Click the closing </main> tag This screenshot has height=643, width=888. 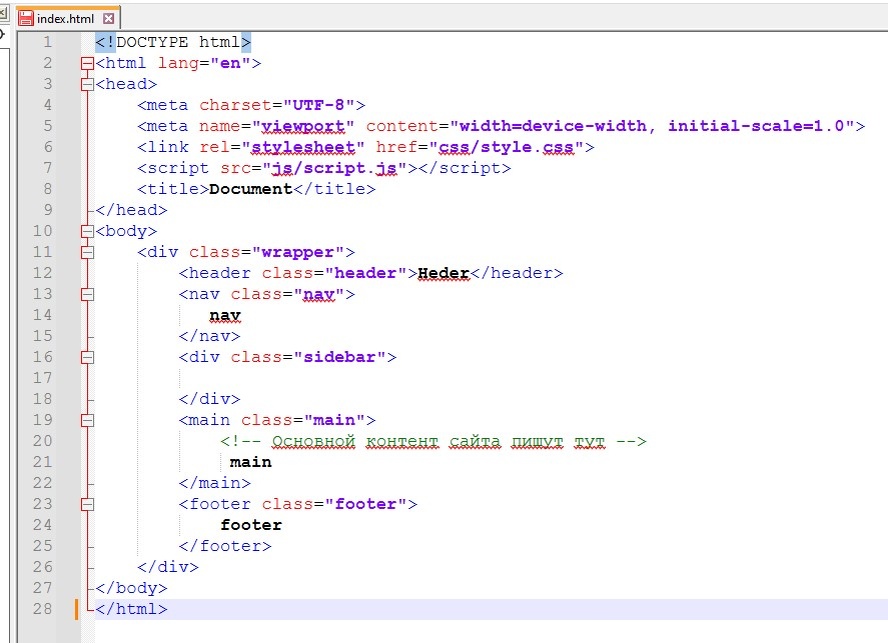tap(215, 483)
